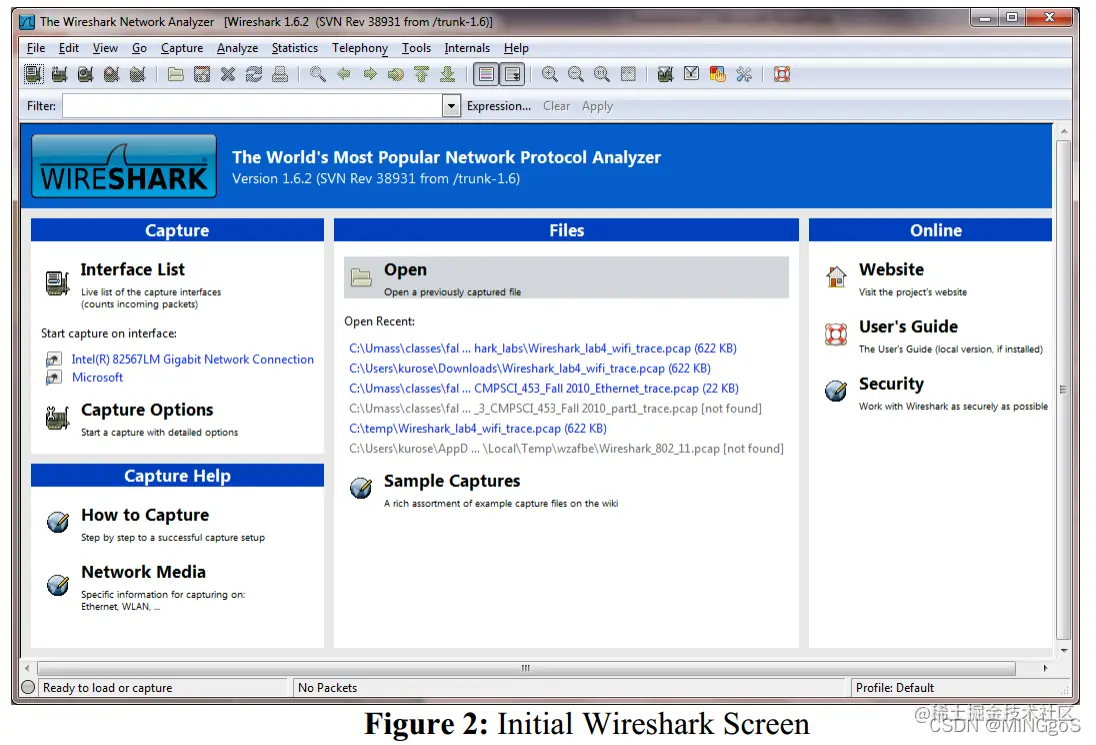Open the Statistics menu
This screenshot has width=1096, height=745.
[294, 48]
